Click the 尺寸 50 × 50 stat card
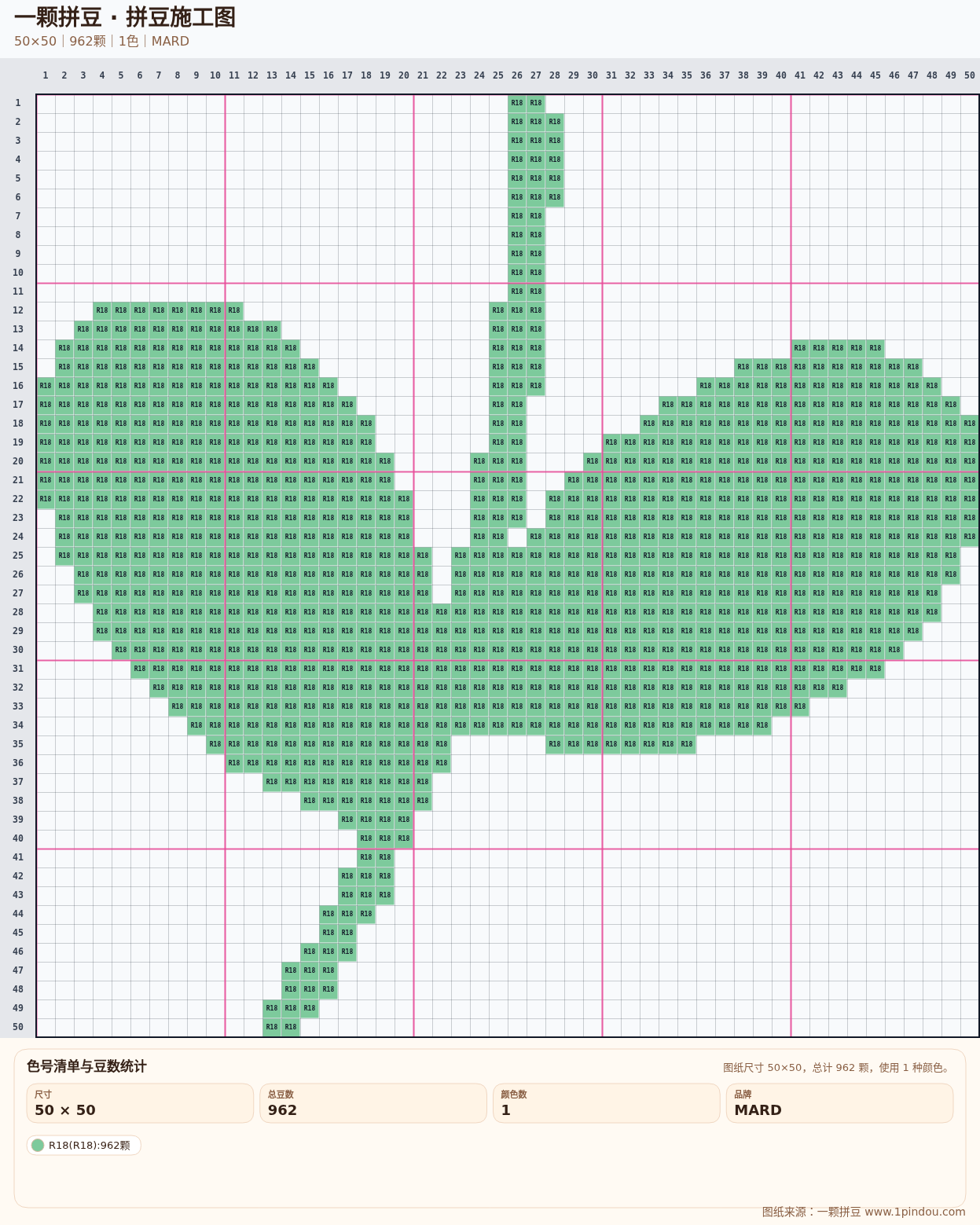Viewport: 980px width, 1225px height. coord(140,1103)
